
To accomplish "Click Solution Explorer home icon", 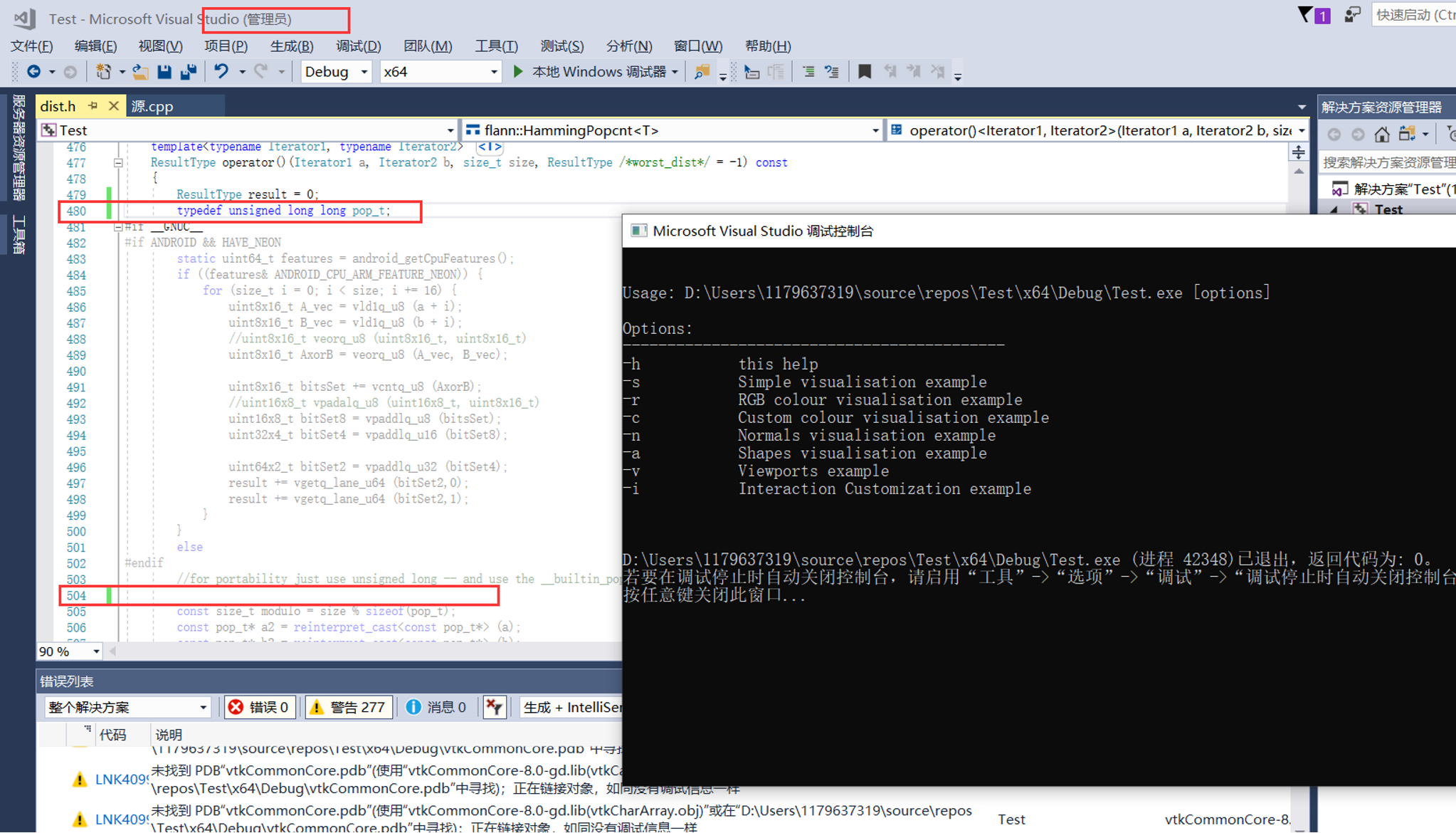I will (x=1381, y=134).
